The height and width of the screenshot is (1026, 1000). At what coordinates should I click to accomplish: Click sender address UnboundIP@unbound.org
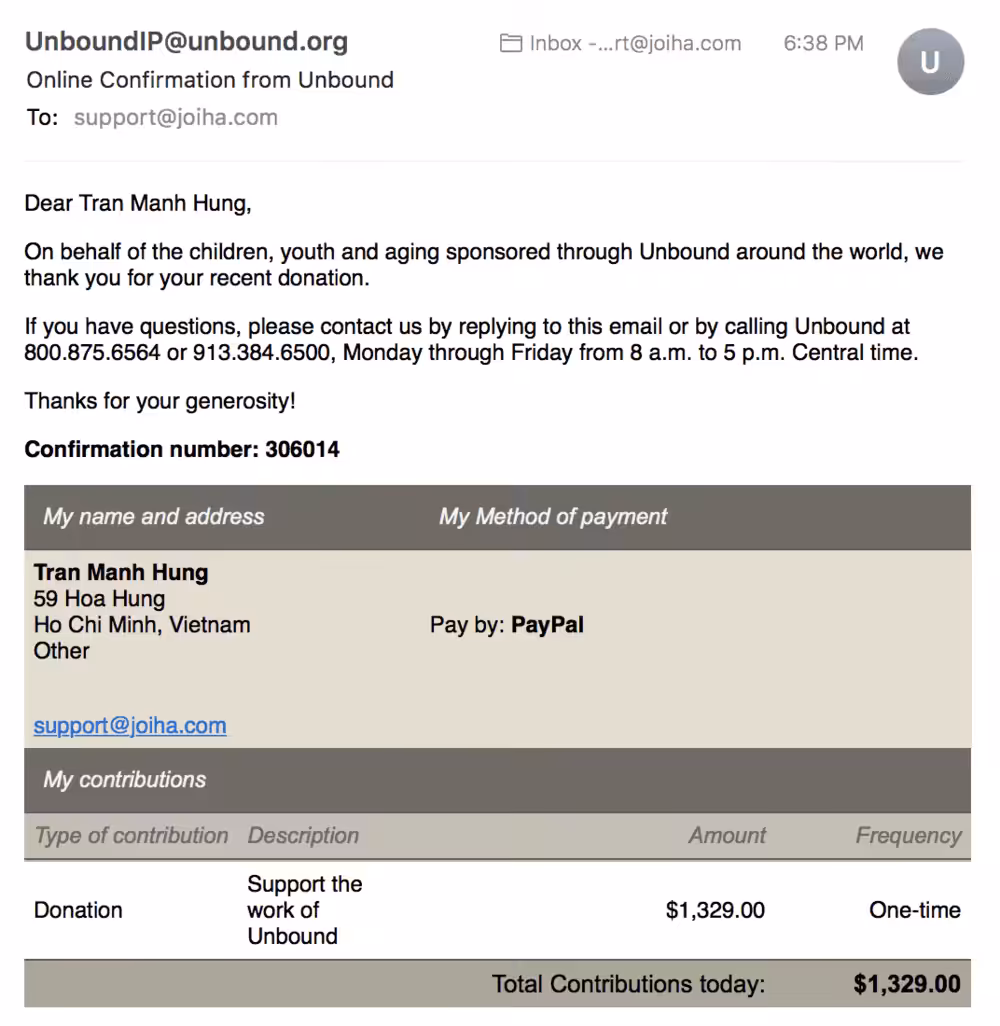[187, 41]
